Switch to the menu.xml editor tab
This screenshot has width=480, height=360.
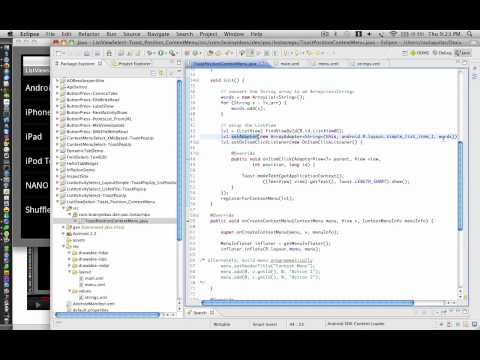[327, 63]
